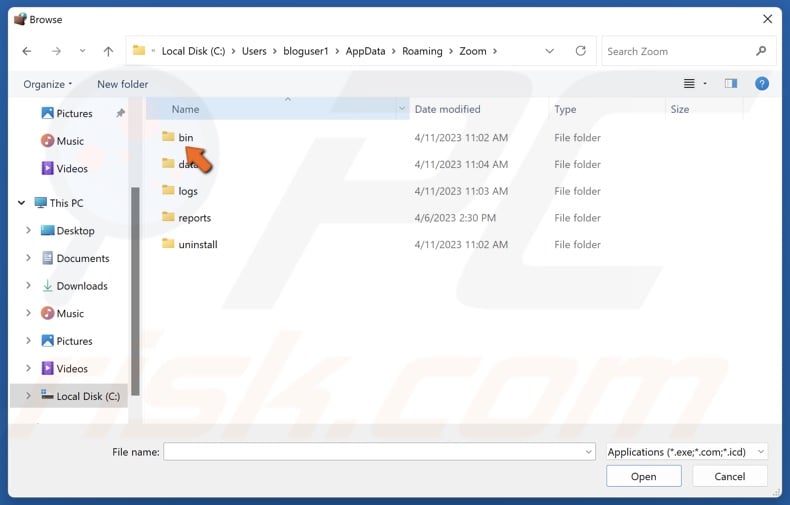The image size is (790, 505).
Task: Create a New folder
Action: click(x=122, y=84)
